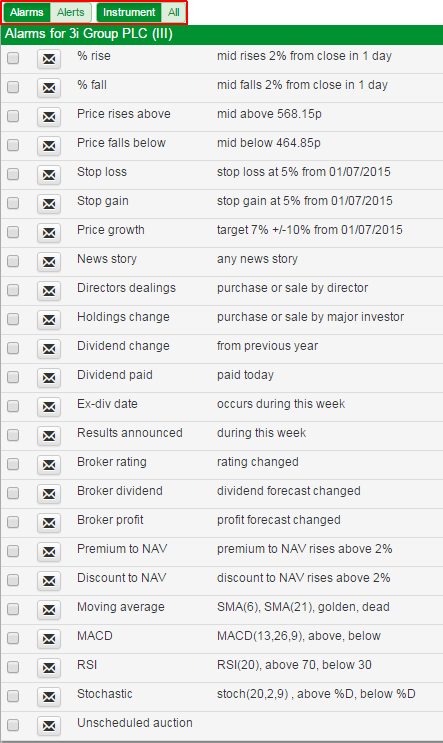The width and height of the screenshot is (443, 743).
Task: Select the Stochastic alarm checkbox
Action: 13,696
